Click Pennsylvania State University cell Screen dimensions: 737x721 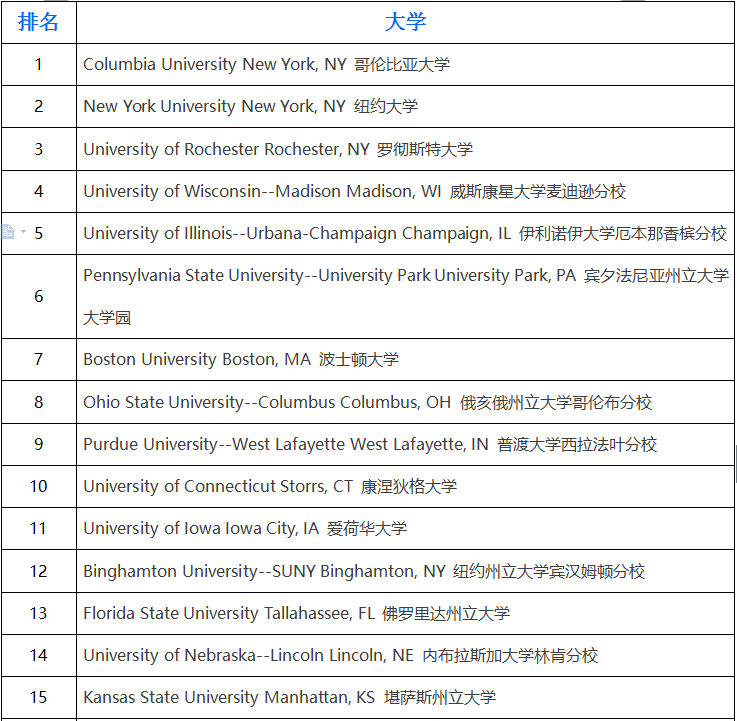405,297
